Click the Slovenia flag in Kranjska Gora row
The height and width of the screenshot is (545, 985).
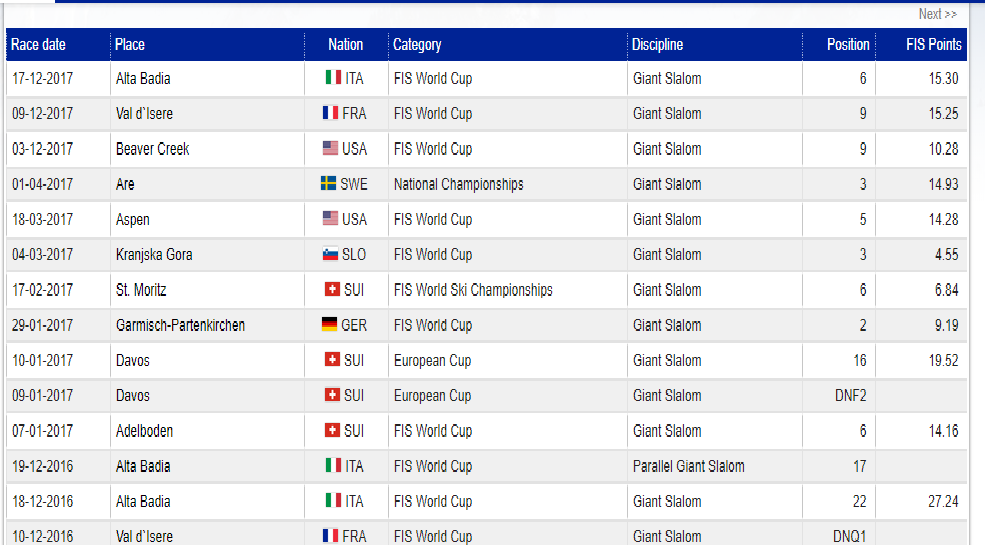point(330,254)
